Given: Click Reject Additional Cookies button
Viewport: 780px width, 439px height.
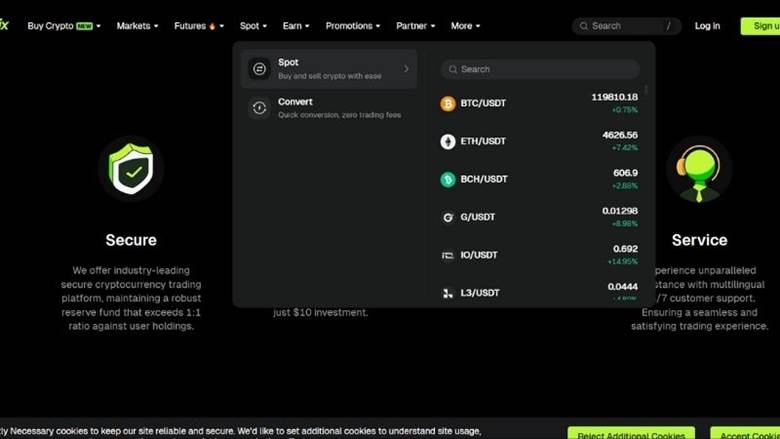Looking at the screenshot, I should [x=631, y=433].
